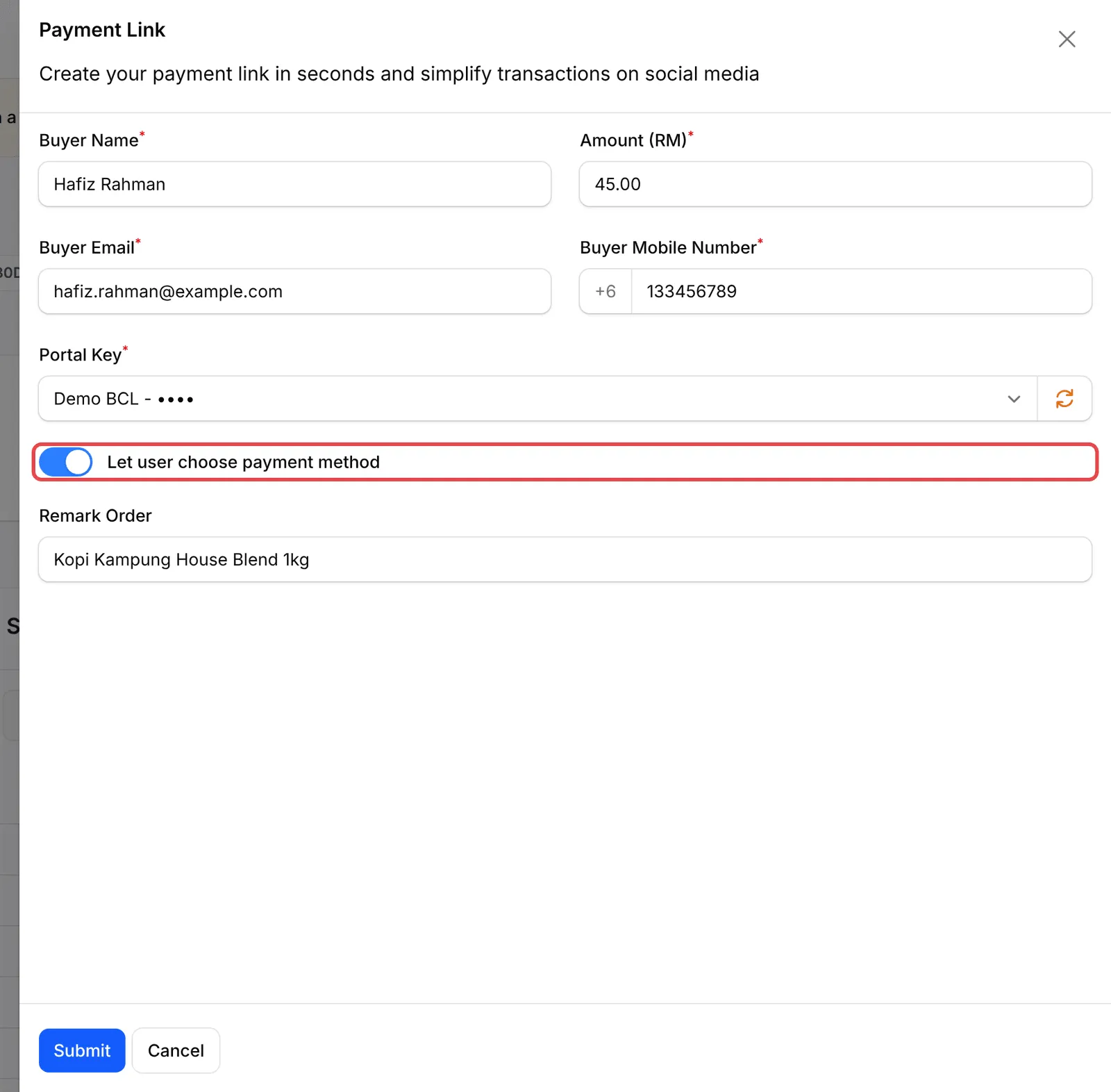
Task: Toggle Let user choose payment method
Action: pyautogui.click(x=66, y=462)
